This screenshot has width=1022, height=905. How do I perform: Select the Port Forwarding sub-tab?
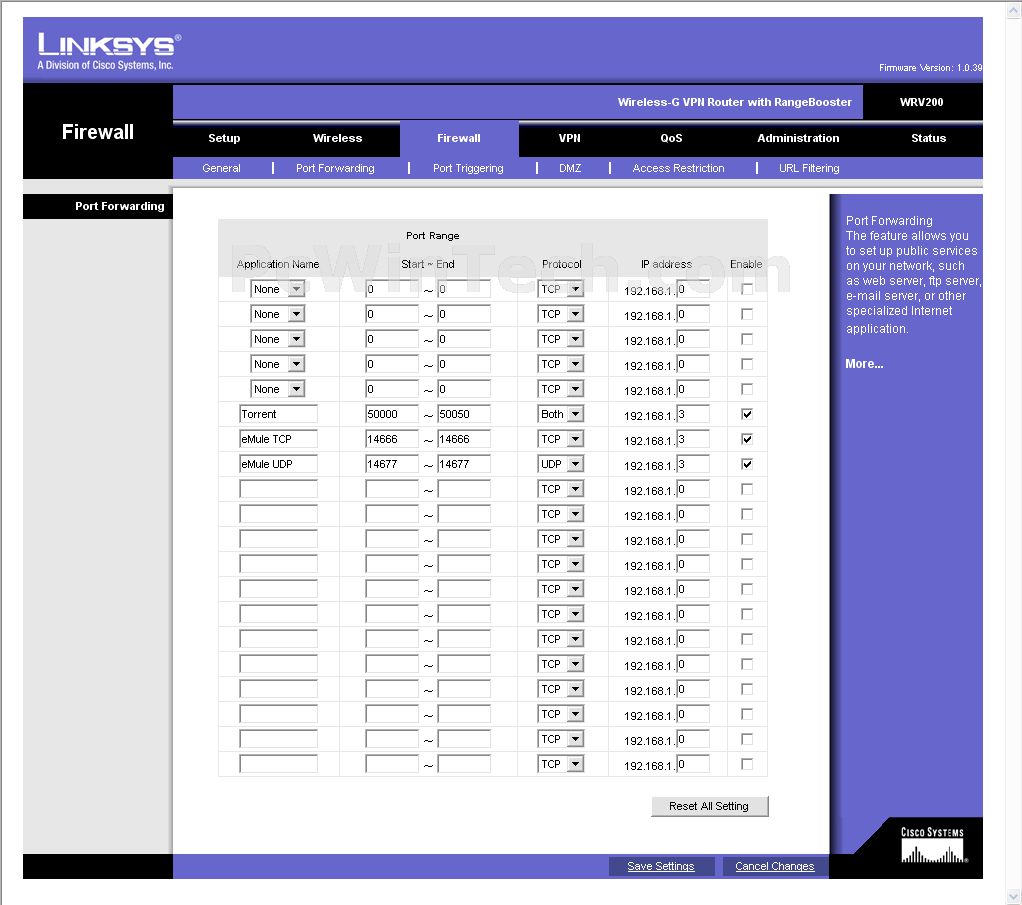335,168
